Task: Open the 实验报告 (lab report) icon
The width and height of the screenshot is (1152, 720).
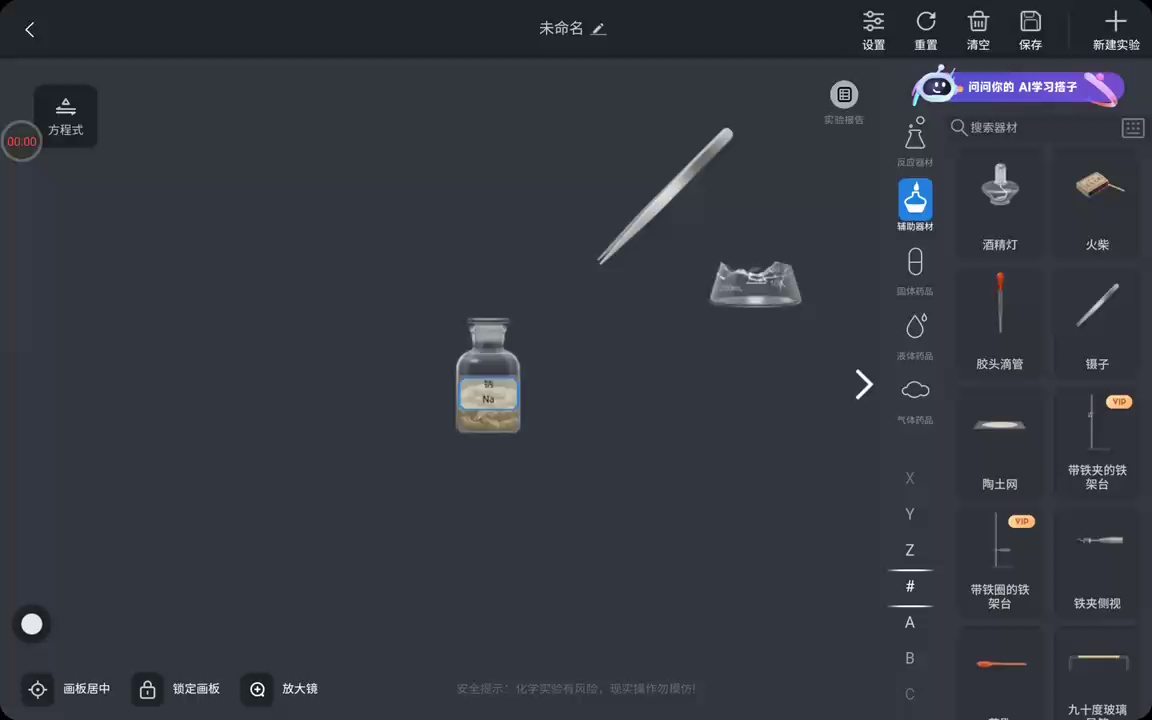Action: coord(844,96)
